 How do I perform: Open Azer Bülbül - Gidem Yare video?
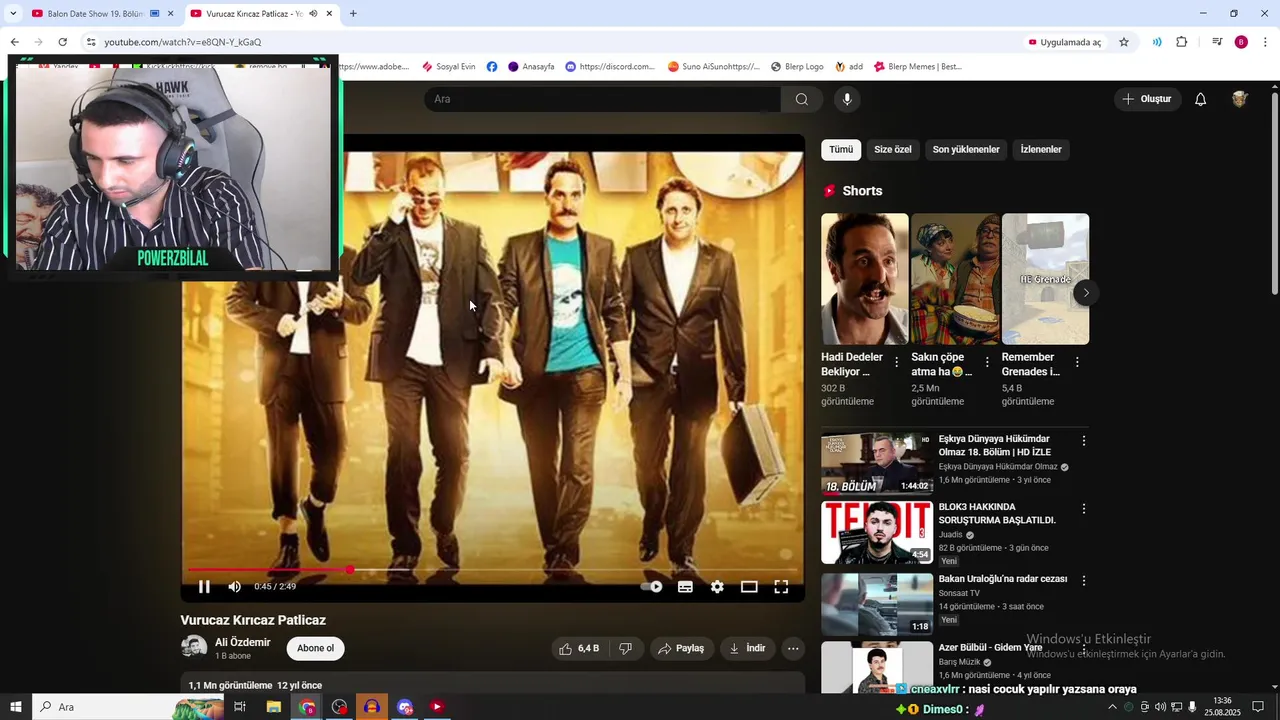(x=877, y=667)
